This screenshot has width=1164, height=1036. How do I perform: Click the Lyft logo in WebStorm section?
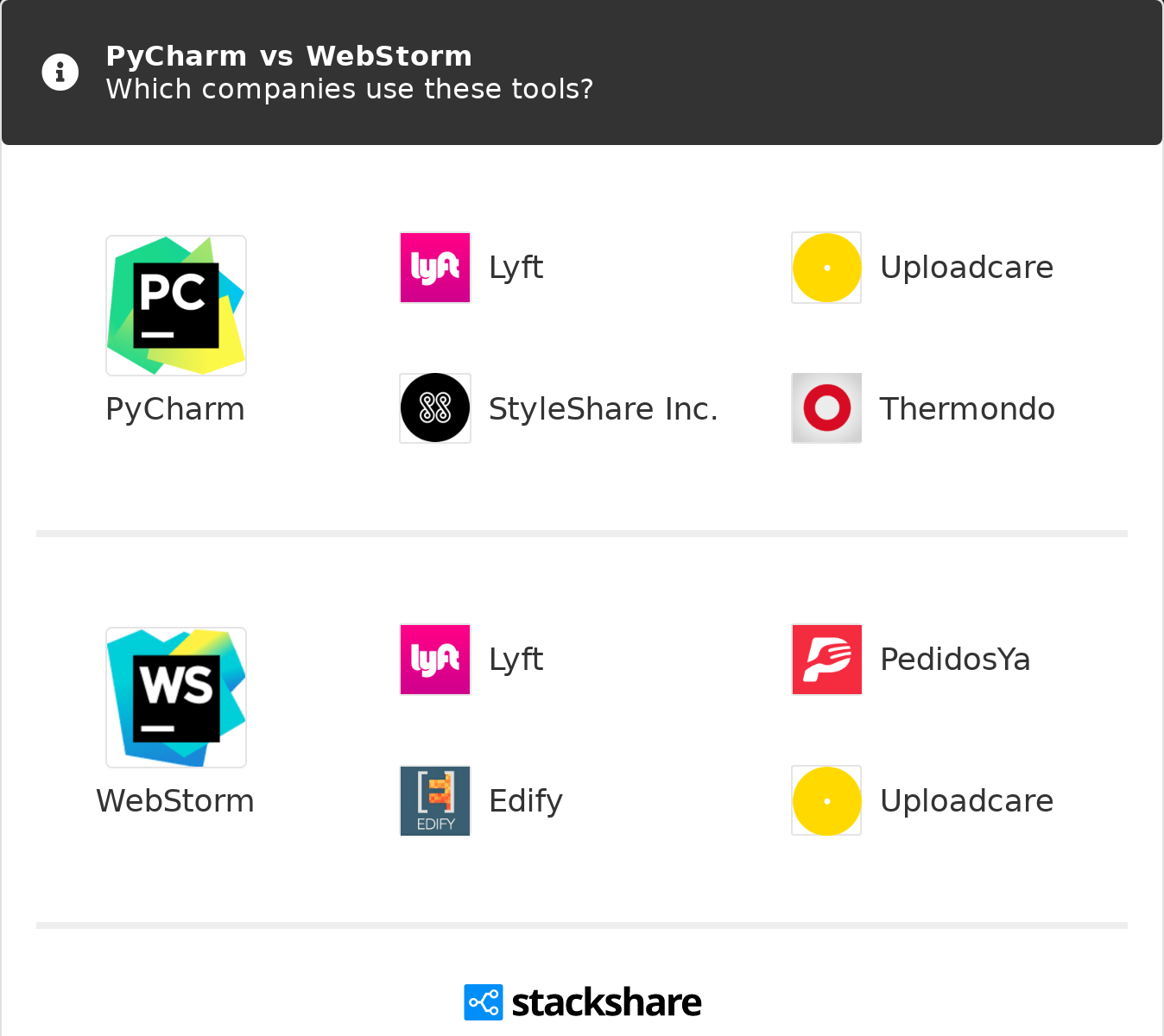point(435,660)
